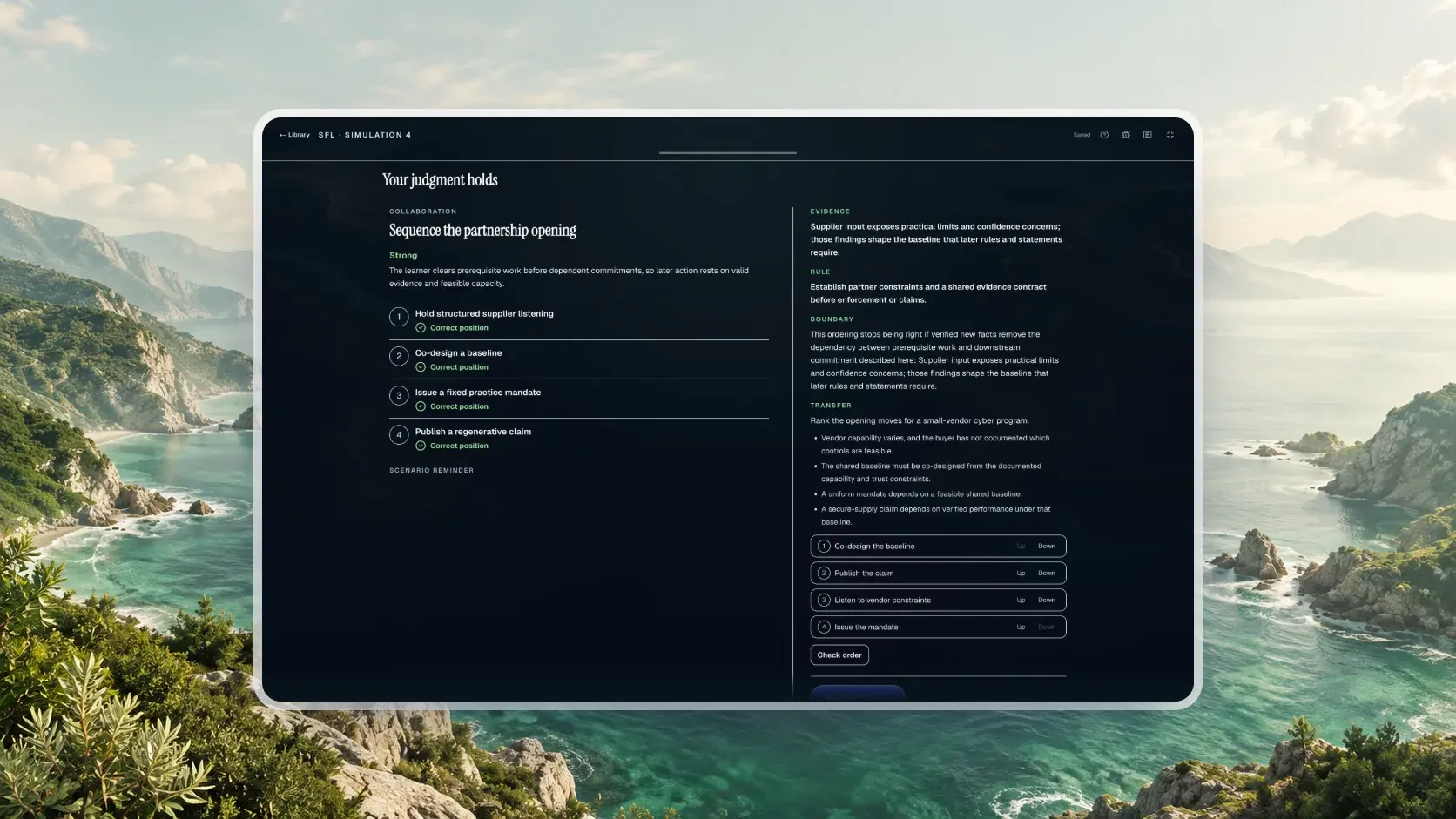This screenshot has width=1456, height=819.
Task: Click the 'TRANSFER' section label
Action: pos(831,406)
